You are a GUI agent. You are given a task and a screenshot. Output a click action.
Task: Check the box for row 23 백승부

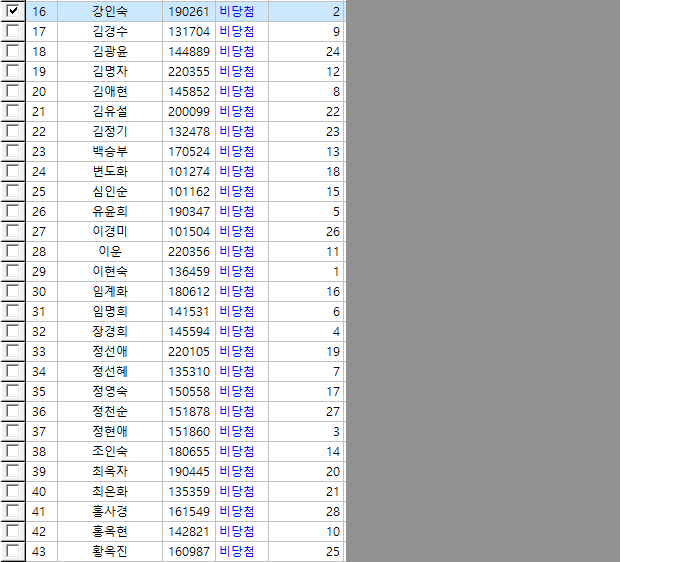(13, 150)
